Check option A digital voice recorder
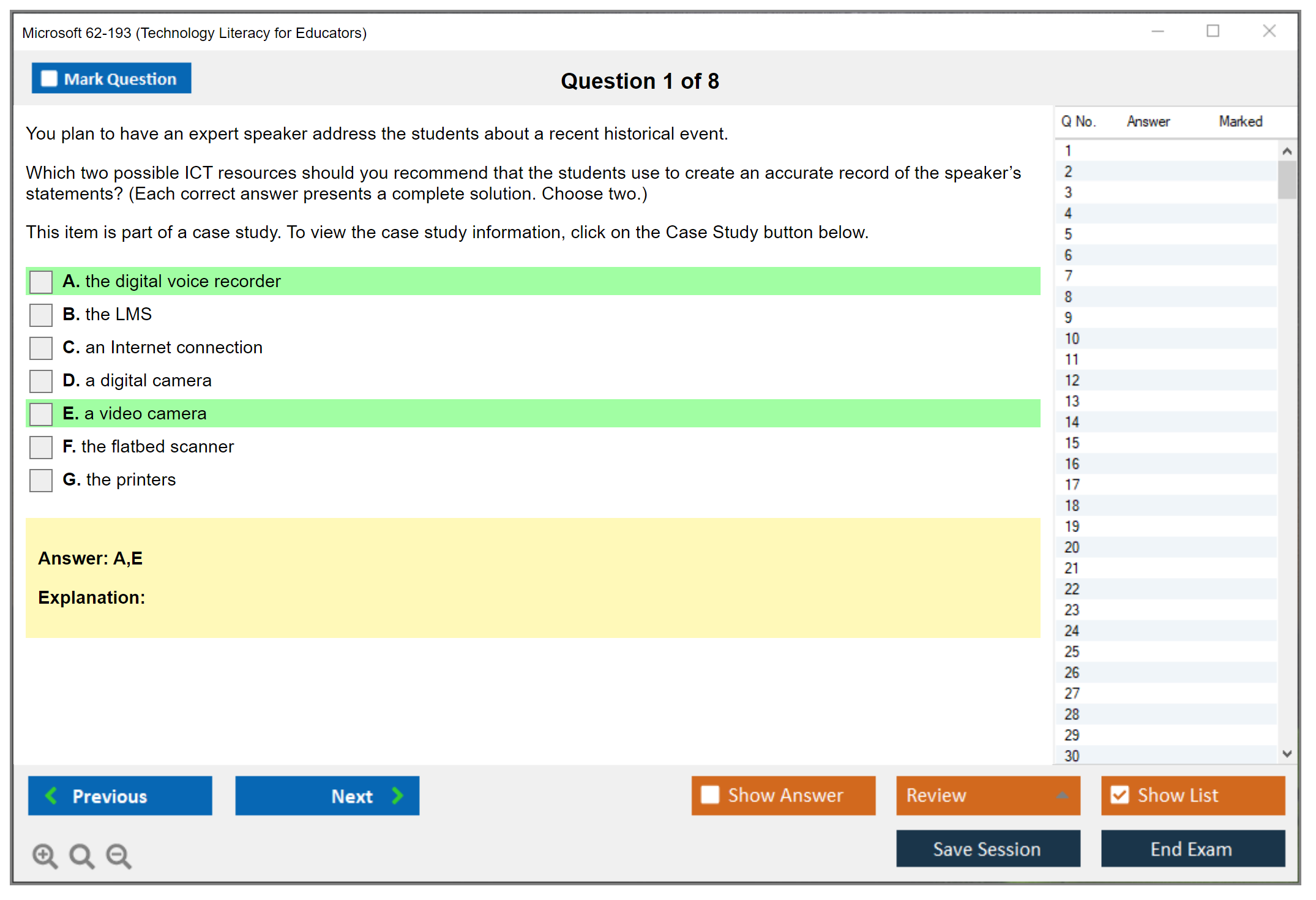The height and width of the screenshot is (900, 1316). tap(41, 282)
